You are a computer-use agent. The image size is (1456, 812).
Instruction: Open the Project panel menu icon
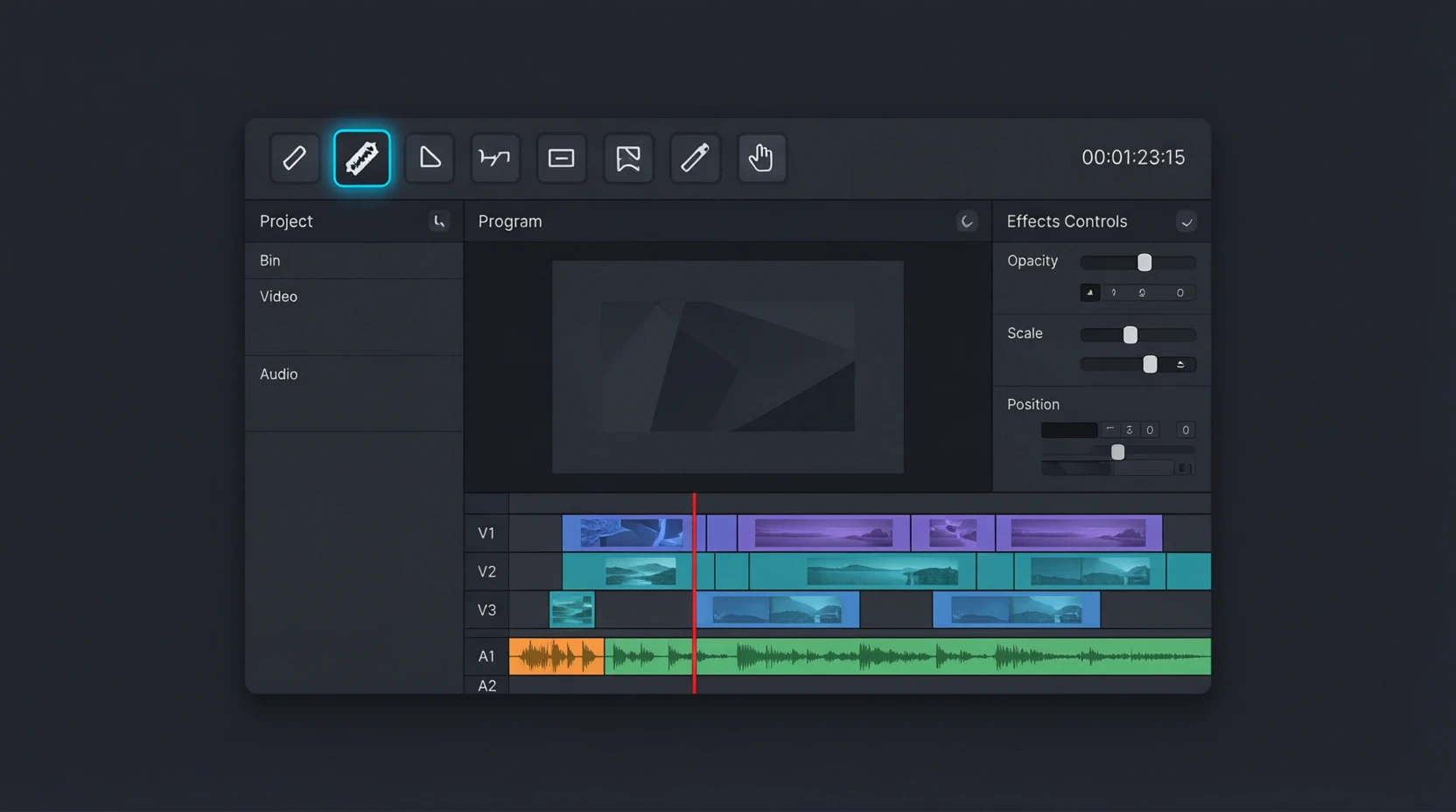pos(439,222)
